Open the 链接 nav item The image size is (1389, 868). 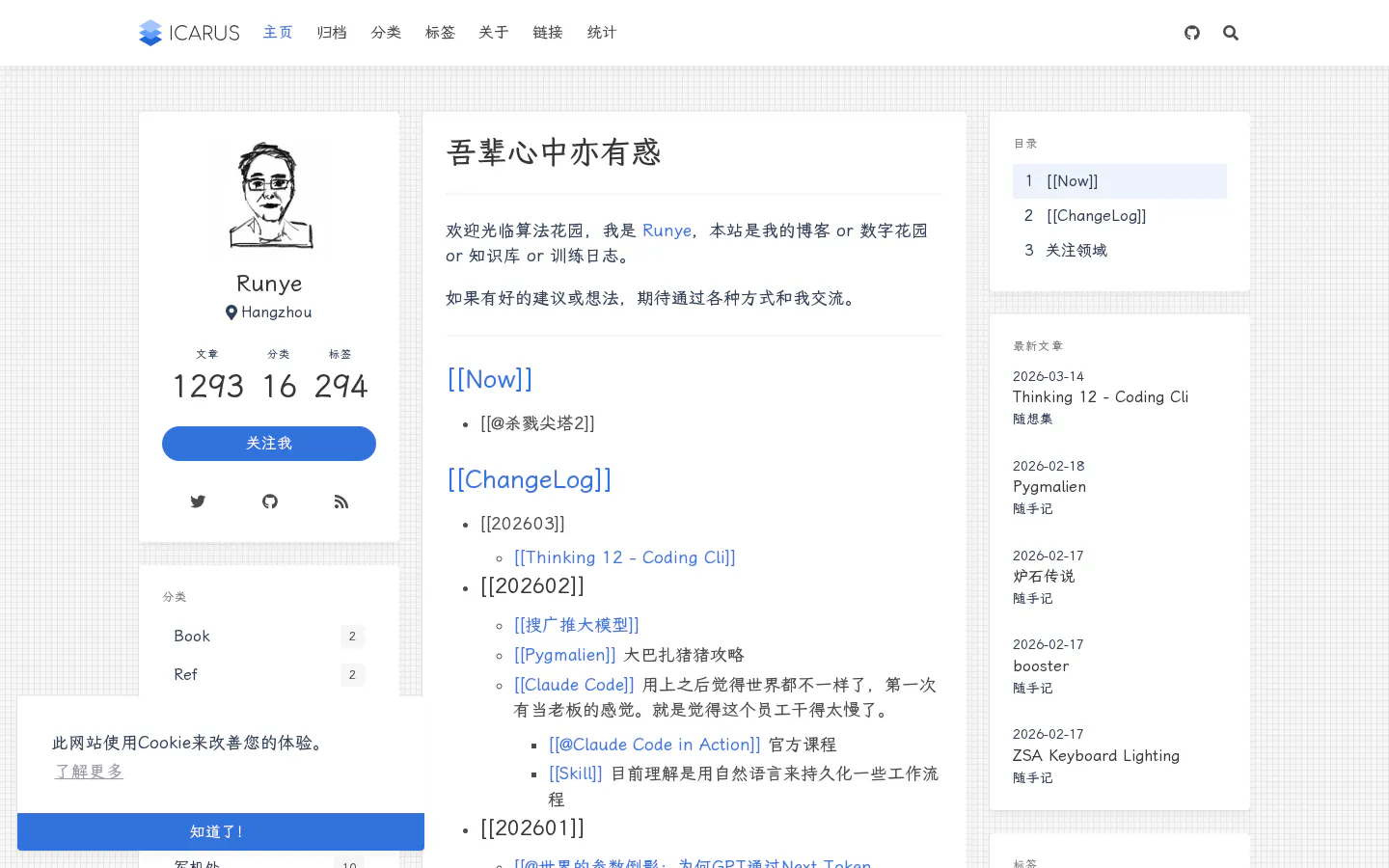tap(548, 33)
